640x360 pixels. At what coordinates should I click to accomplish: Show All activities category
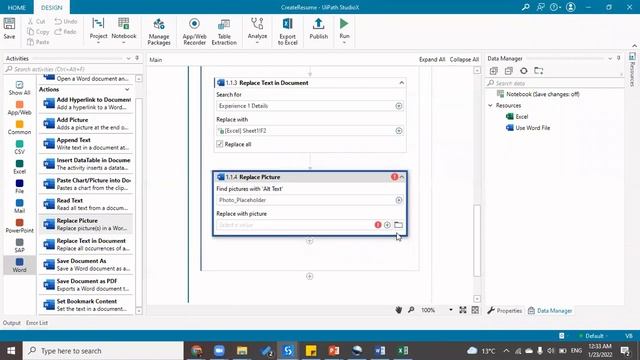tap(19, 88)
